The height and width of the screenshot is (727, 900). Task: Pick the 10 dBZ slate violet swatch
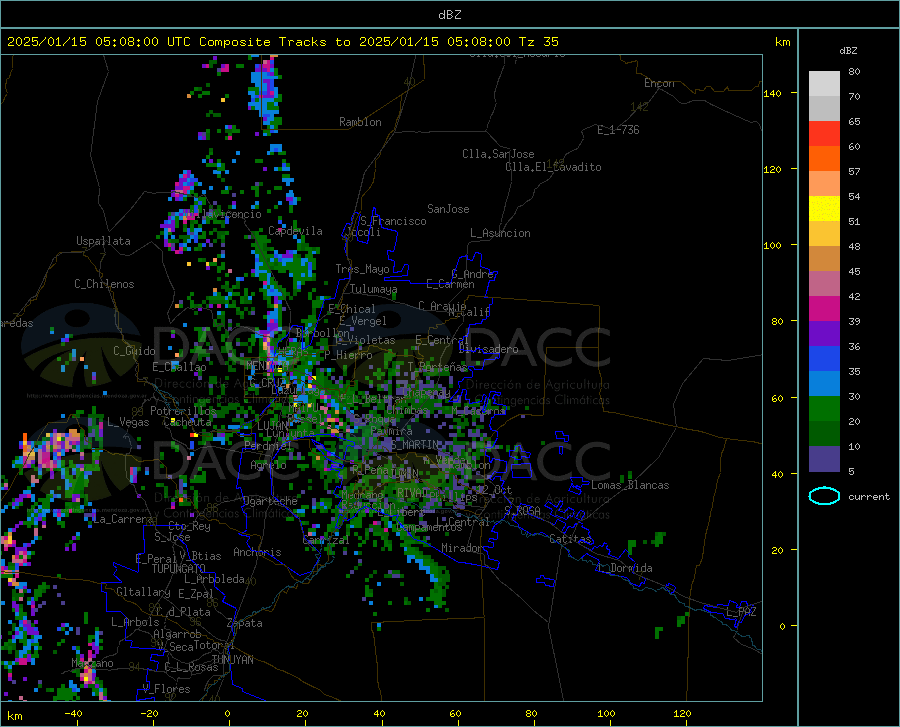click(x=824, y=459)
